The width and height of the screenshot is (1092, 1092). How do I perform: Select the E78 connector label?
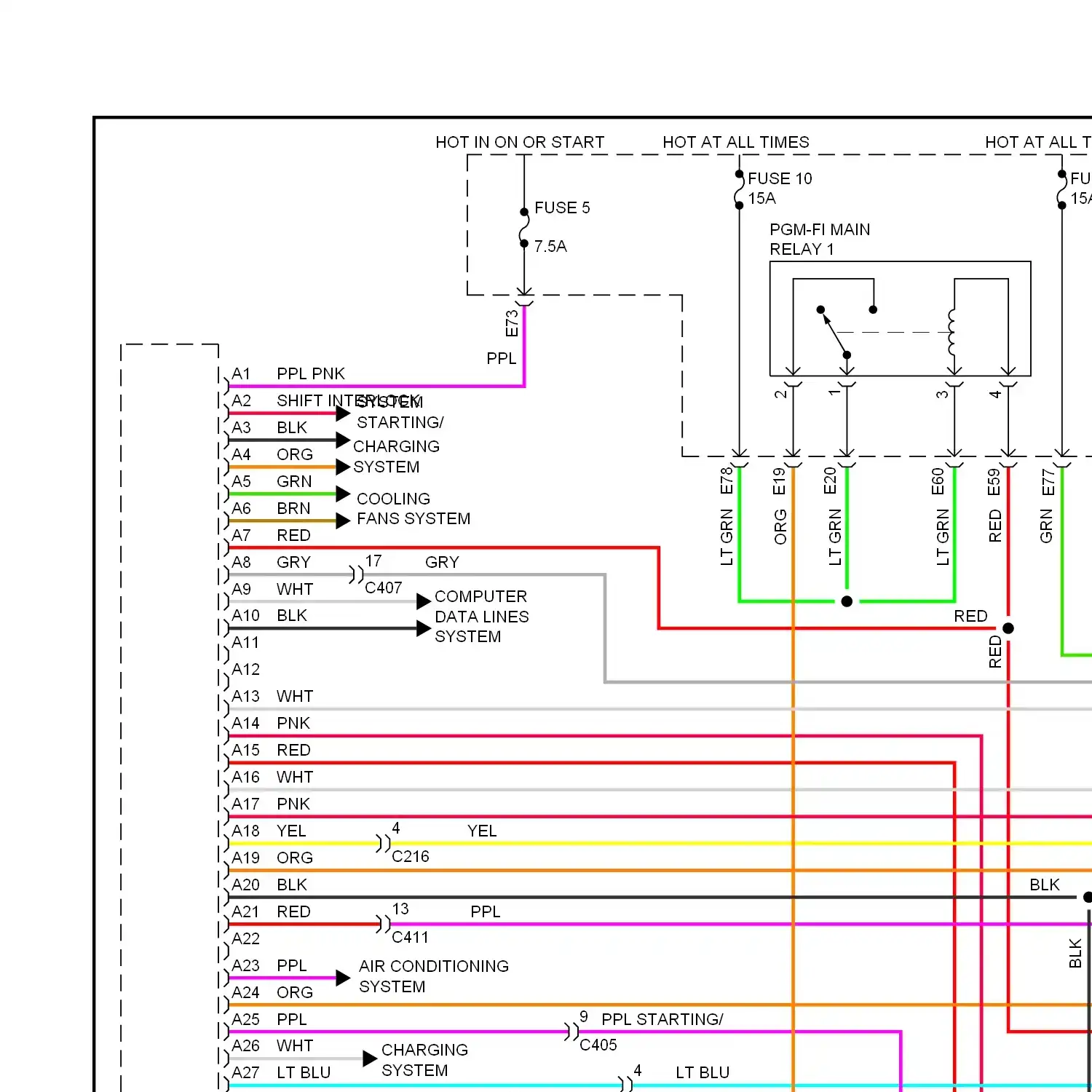pyautogui.click(x=727, y=480)
